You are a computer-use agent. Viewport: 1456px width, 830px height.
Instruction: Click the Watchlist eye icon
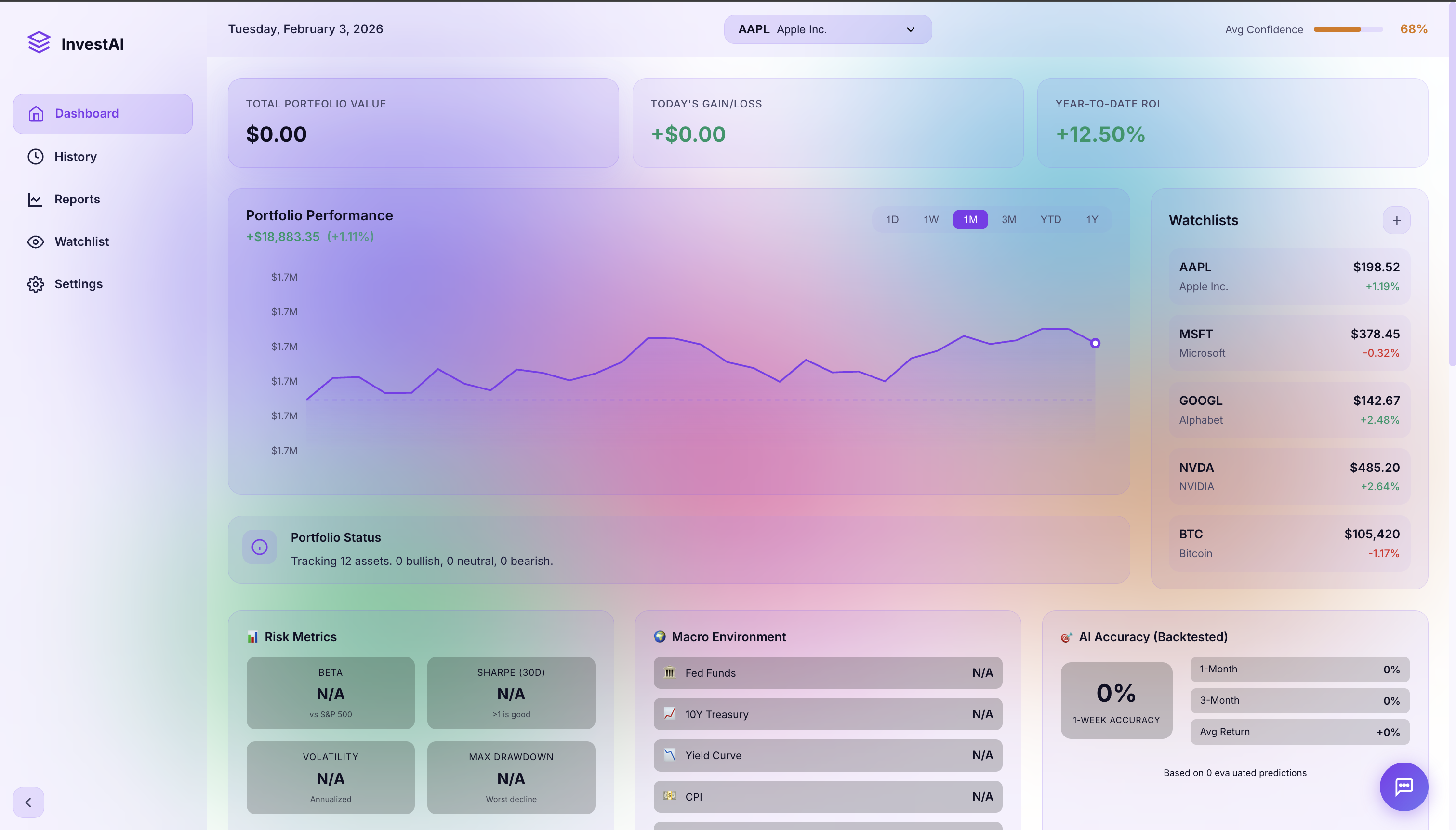[x=35, y=241]
